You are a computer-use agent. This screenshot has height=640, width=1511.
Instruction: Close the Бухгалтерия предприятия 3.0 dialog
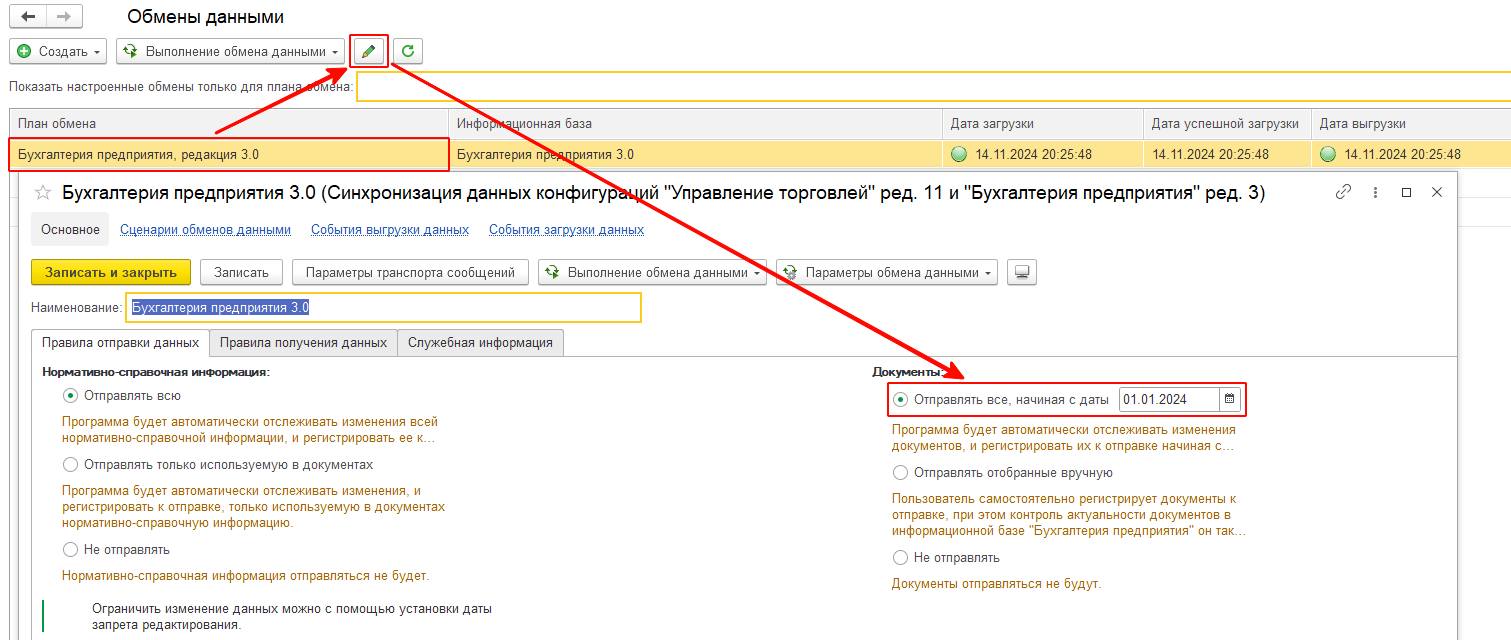(x=1437, y=192)
